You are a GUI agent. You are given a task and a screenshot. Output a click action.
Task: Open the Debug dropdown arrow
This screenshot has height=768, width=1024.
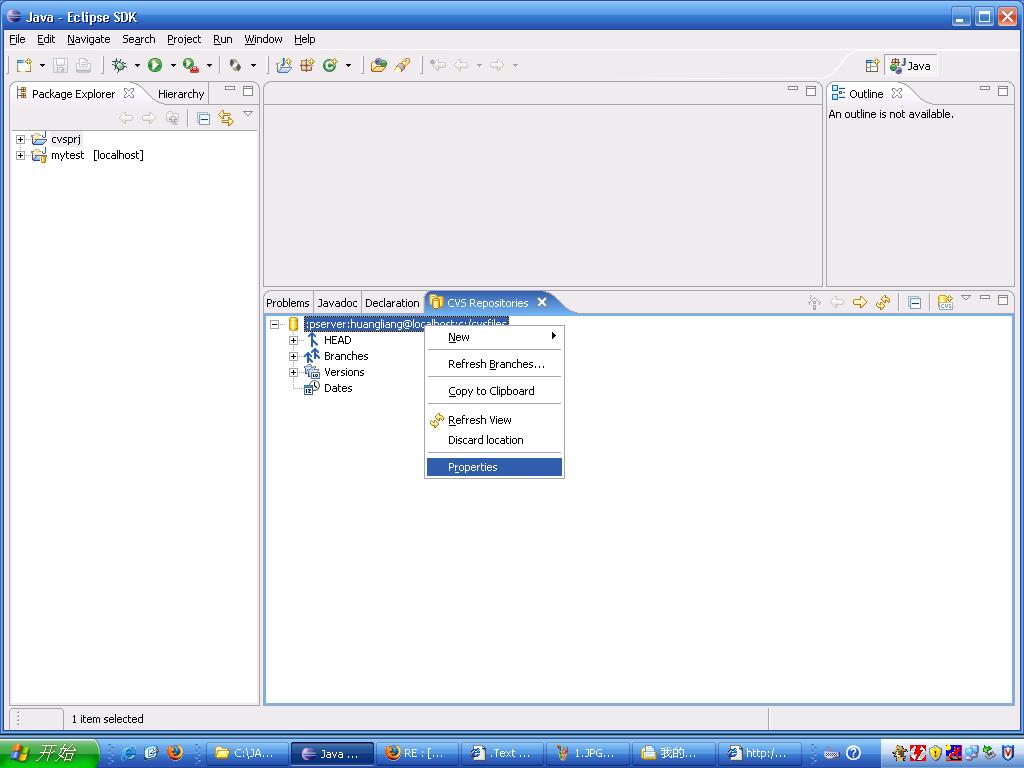pos(137,65)
